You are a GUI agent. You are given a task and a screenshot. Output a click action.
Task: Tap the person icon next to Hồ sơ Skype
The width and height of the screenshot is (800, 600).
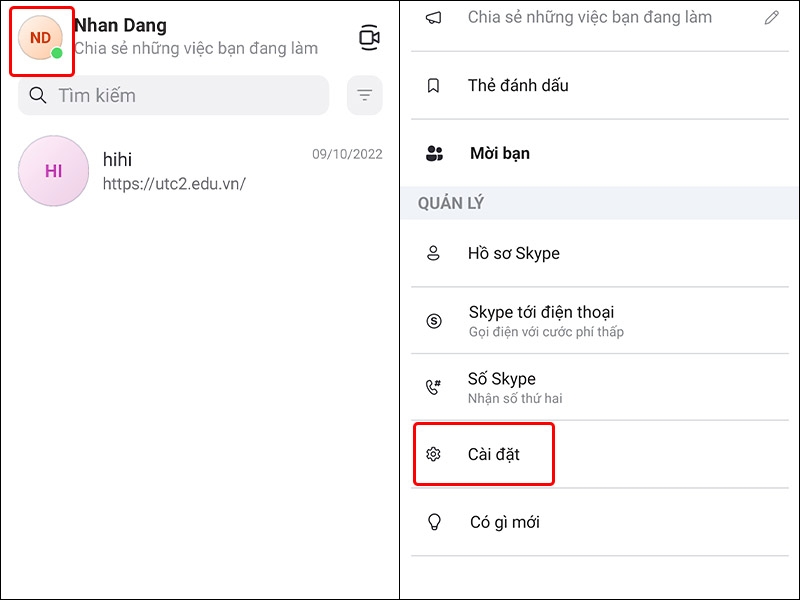pyautogui.click(x=433, y=253)
